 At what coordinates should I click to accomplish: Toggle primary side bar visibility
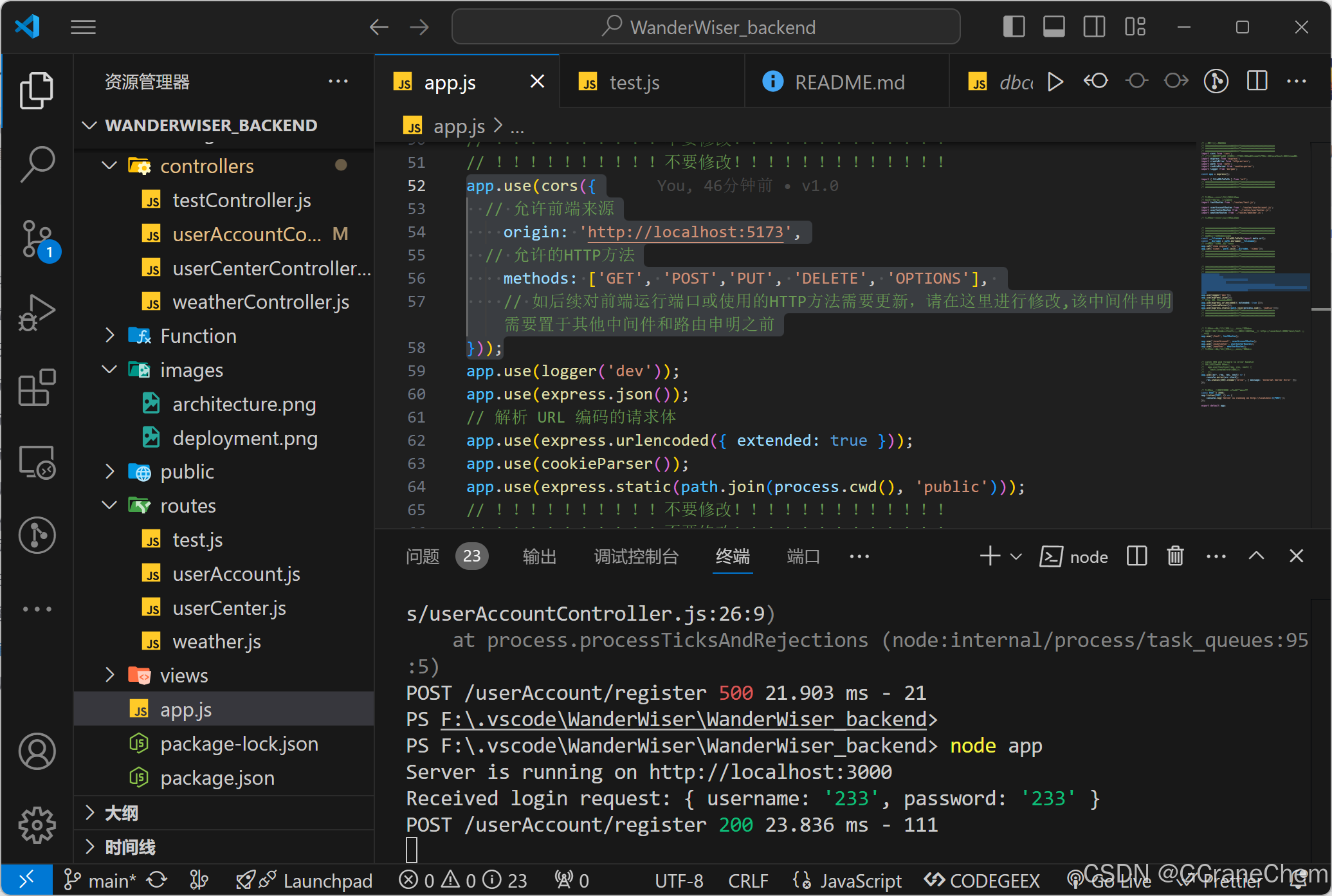pyautogui.click(x=1014, y=27)
